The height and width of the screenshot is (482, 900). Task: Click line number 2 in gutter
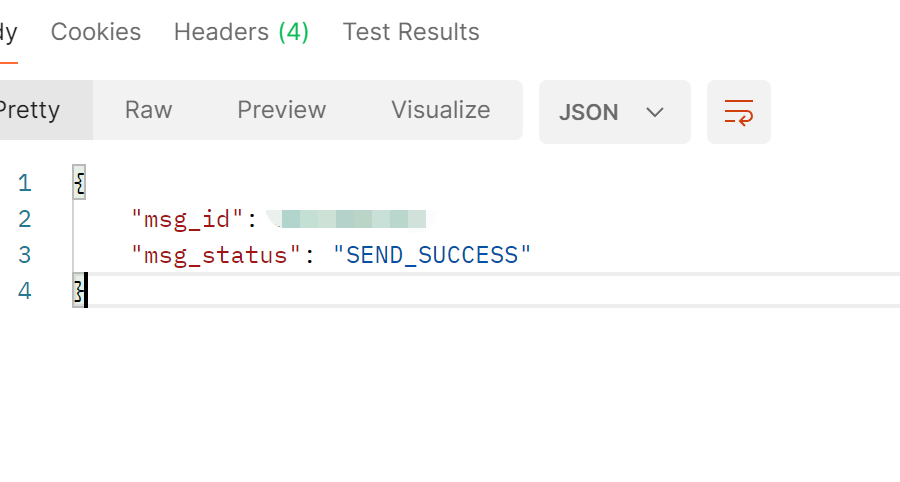(25, 219)
